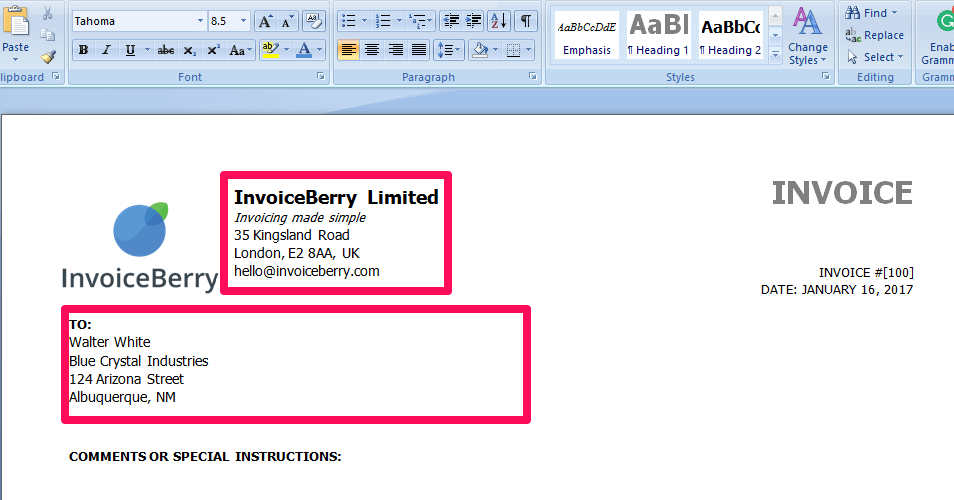Click the COMMENTS OR SPECIAL INSTRUCTIONS label
Image resolution: width=954 pixels, height=500 pixels.
coord(205,457)
